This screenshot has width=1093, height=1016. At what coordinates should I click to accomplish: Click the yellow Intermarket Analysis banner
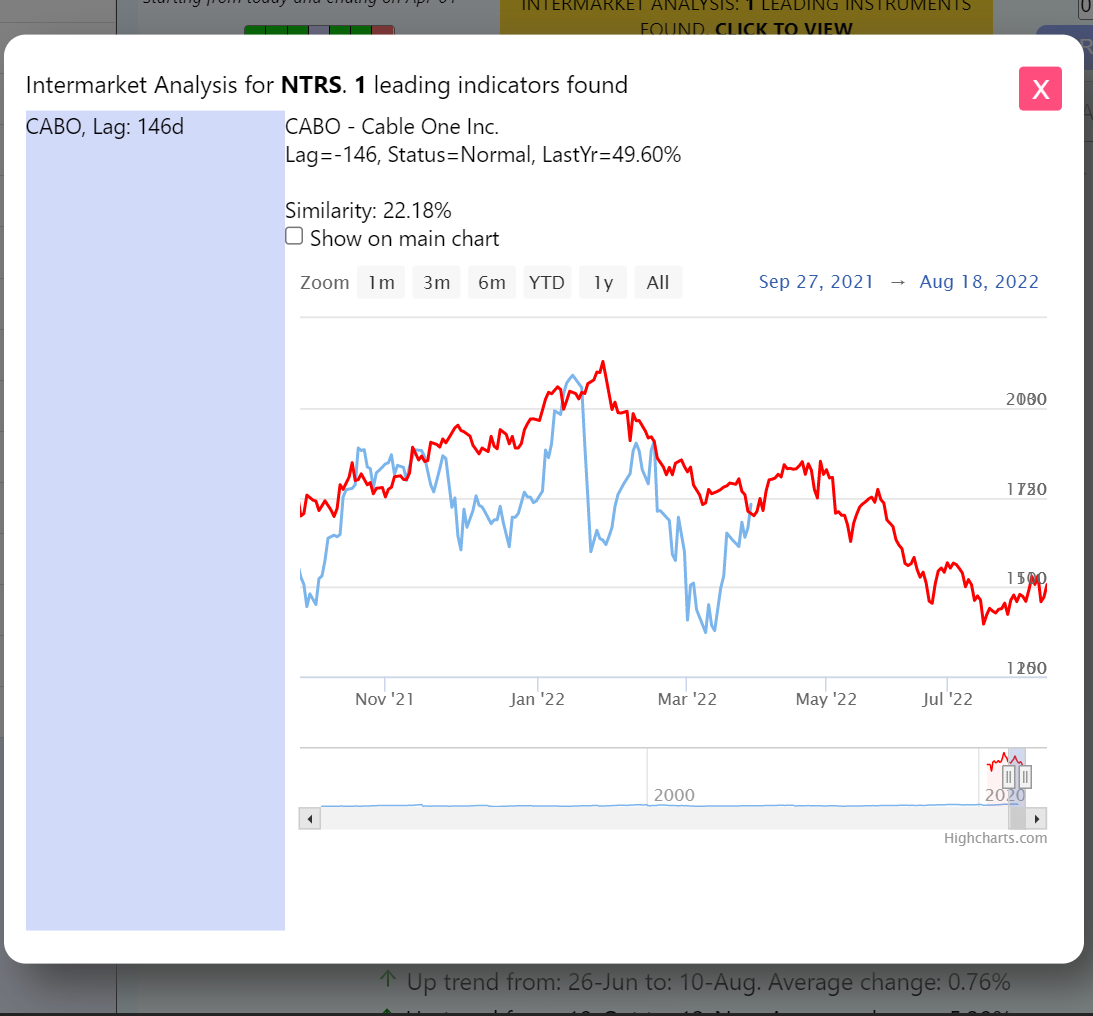pos(746,16)
